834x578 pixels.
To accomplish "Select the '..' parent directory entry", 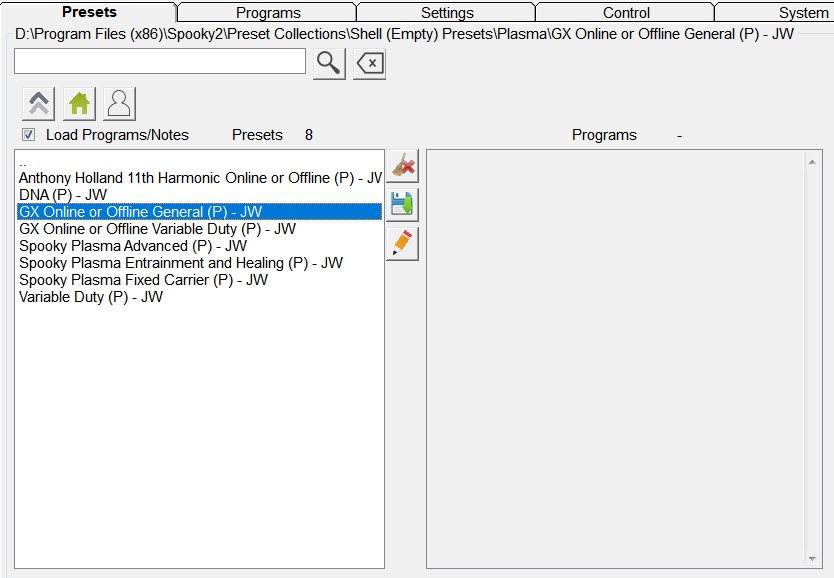I will (x=24, y=162).
